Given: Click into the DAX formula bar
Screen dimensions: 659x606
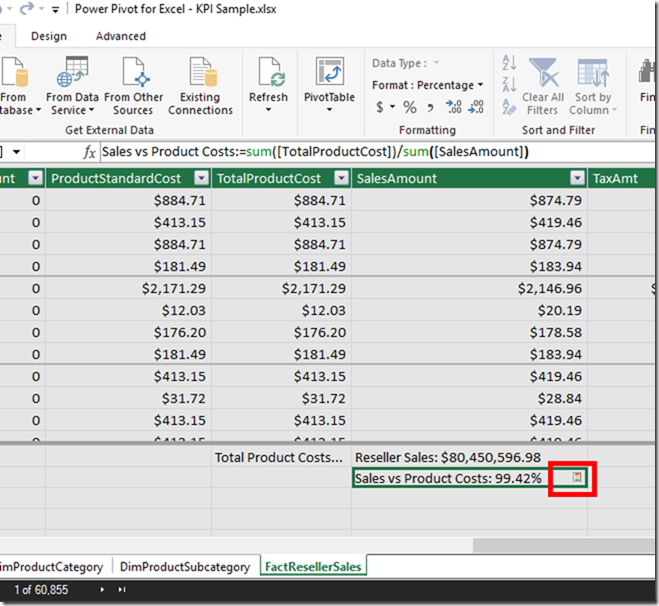Looking at the screenshot, I should [377, 152].
